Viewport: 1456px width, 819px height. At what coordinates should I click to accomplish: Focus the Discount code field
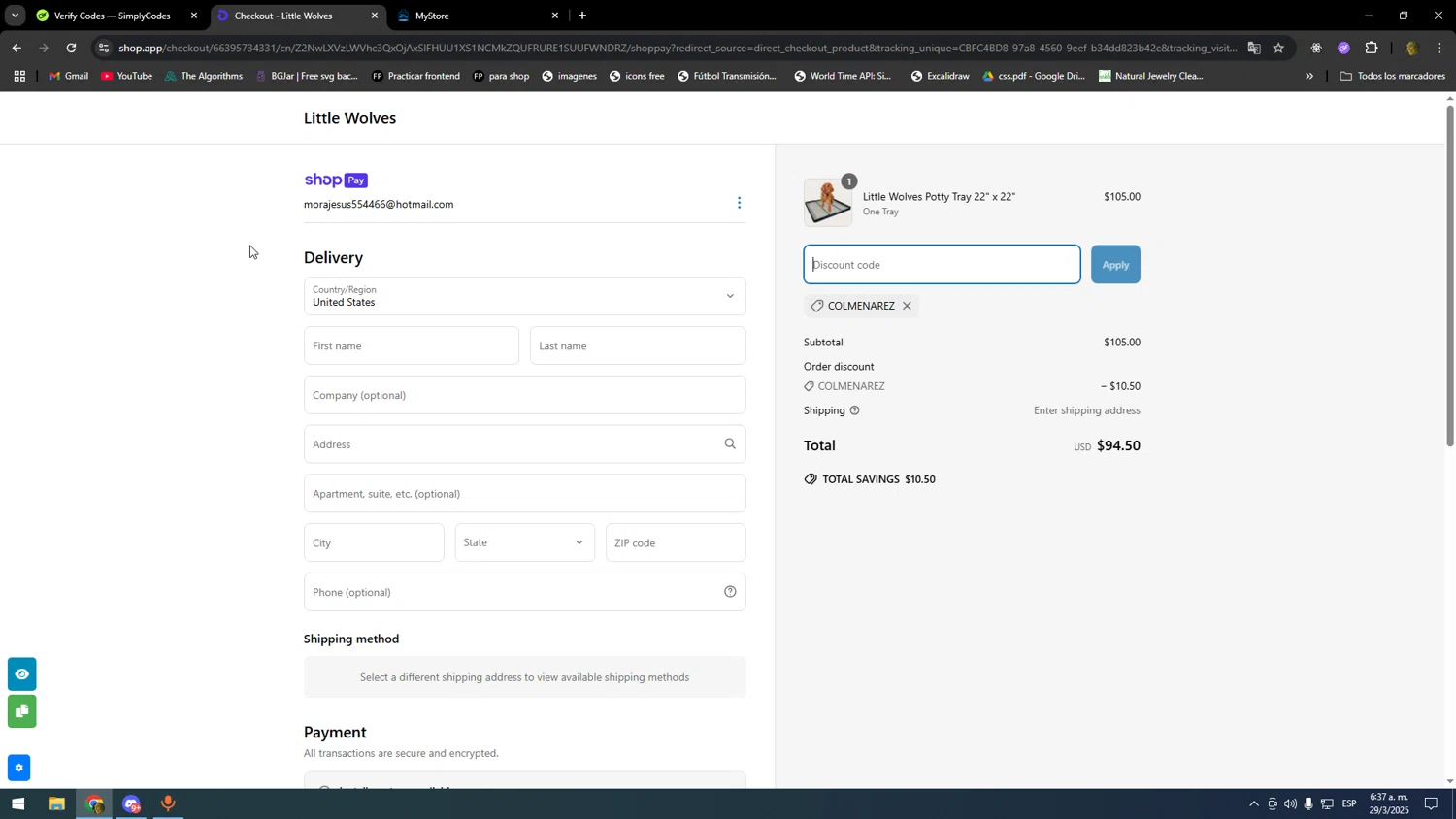942,265
